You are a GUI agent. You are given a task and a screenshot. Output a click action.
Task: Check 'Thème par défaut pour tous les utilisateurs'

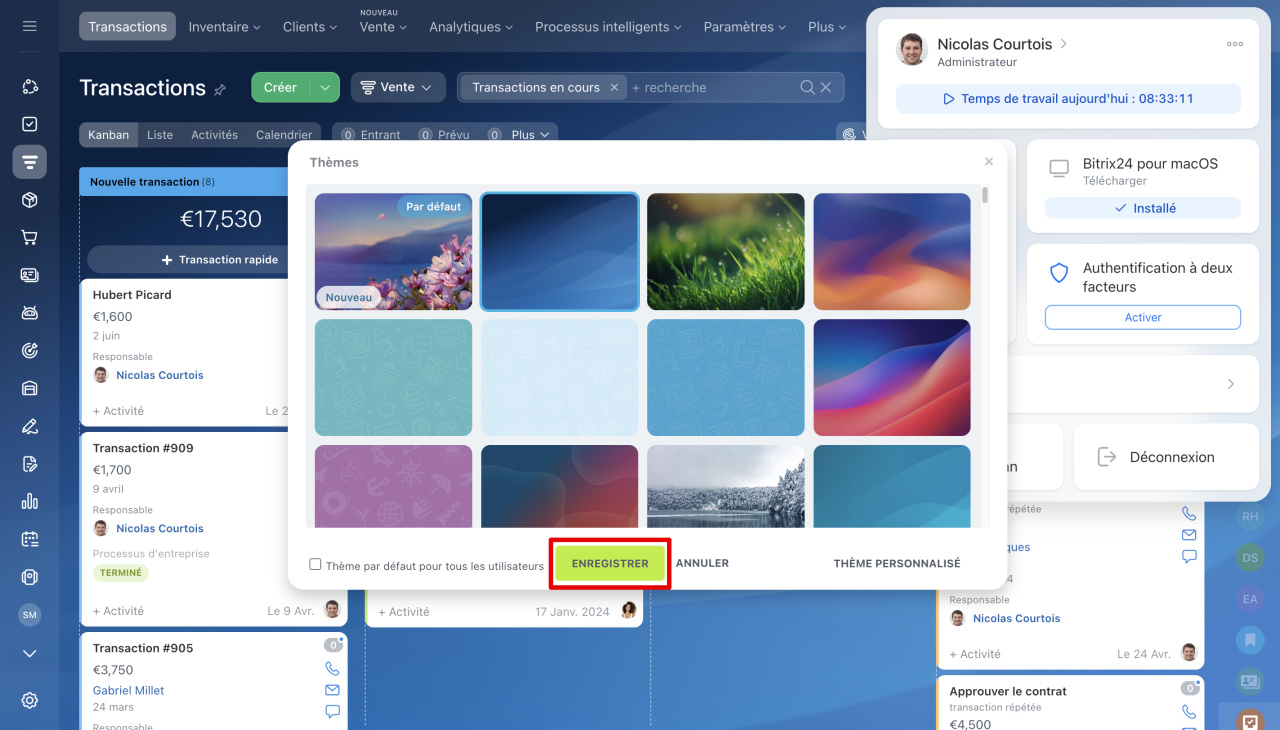[x=315, y=564]
